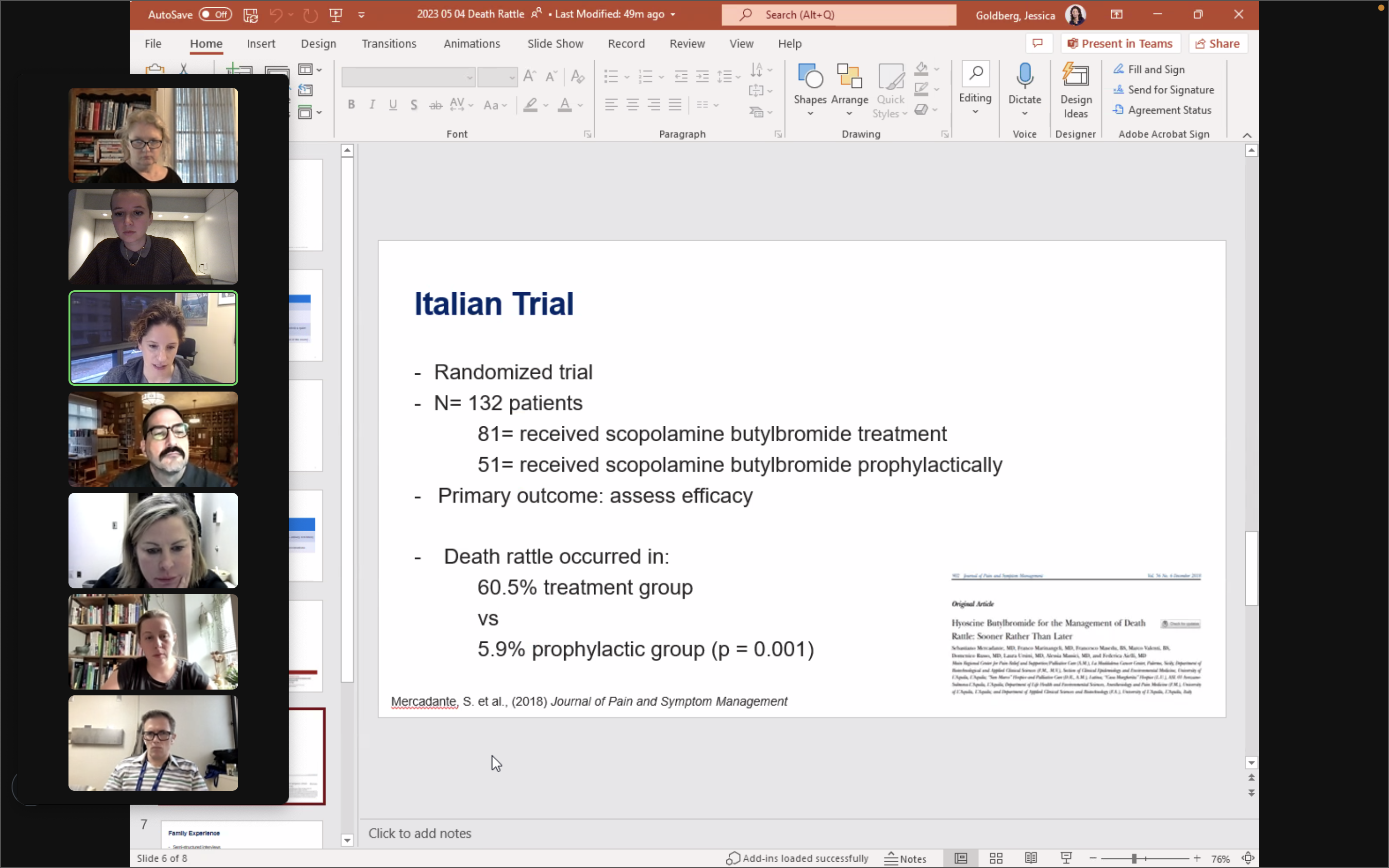1389x868 pixels.
Task: Collapse the ribbon with the chevron
Action: pyautogui.click(x=1247, y=135)
